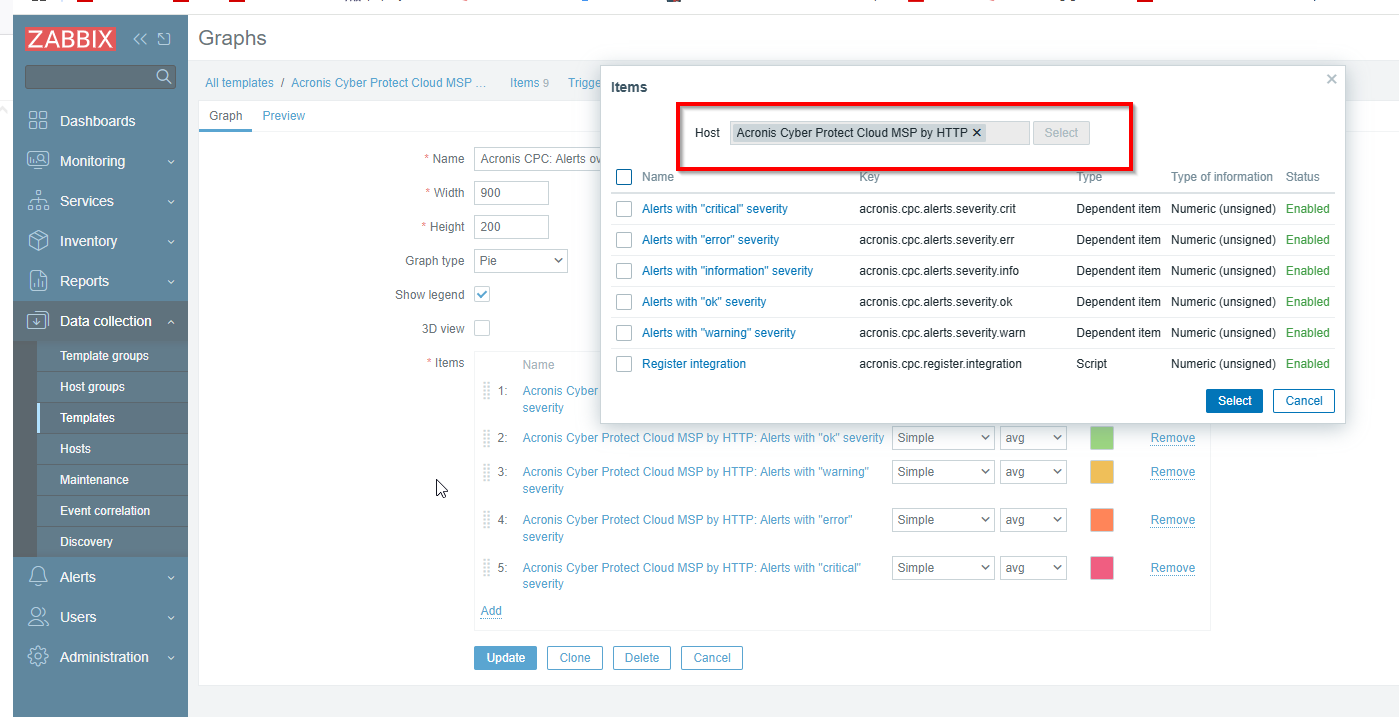Expand the Administration menu chevron
This screenshot has height=717, width=1399.
tap(171, 658)
